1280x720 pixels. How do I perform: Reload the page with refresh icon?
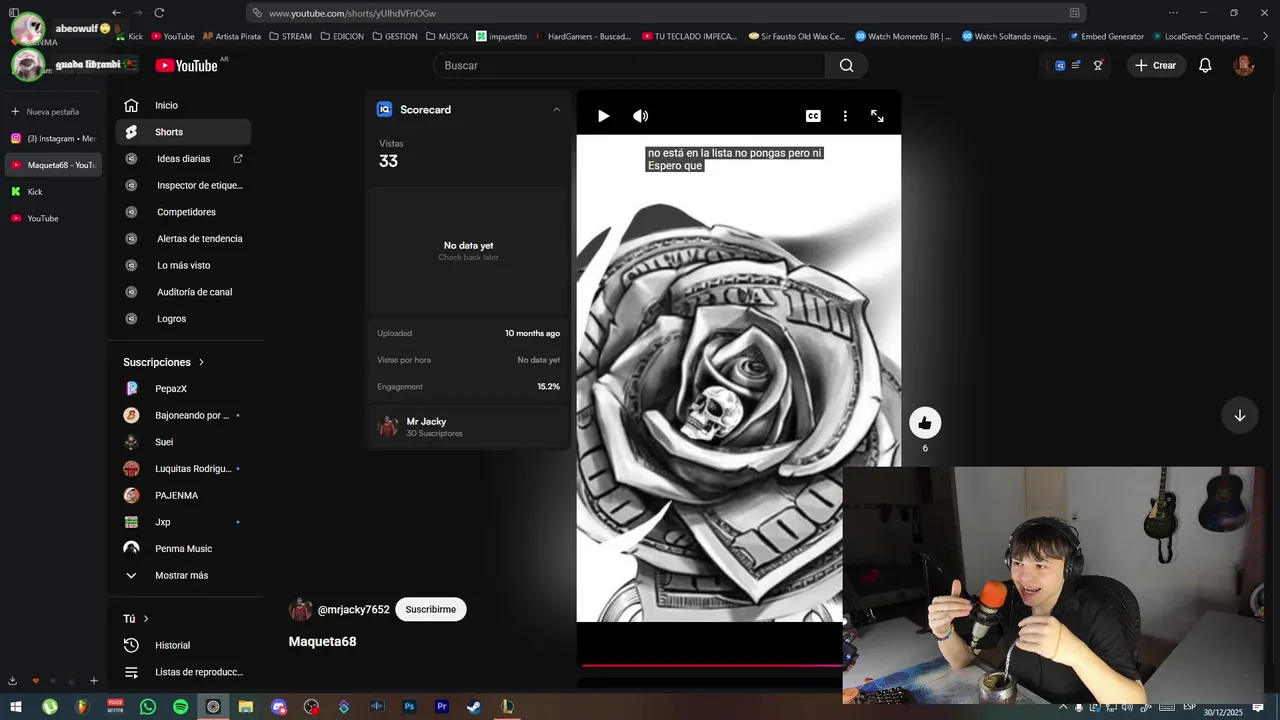[159, 13]
